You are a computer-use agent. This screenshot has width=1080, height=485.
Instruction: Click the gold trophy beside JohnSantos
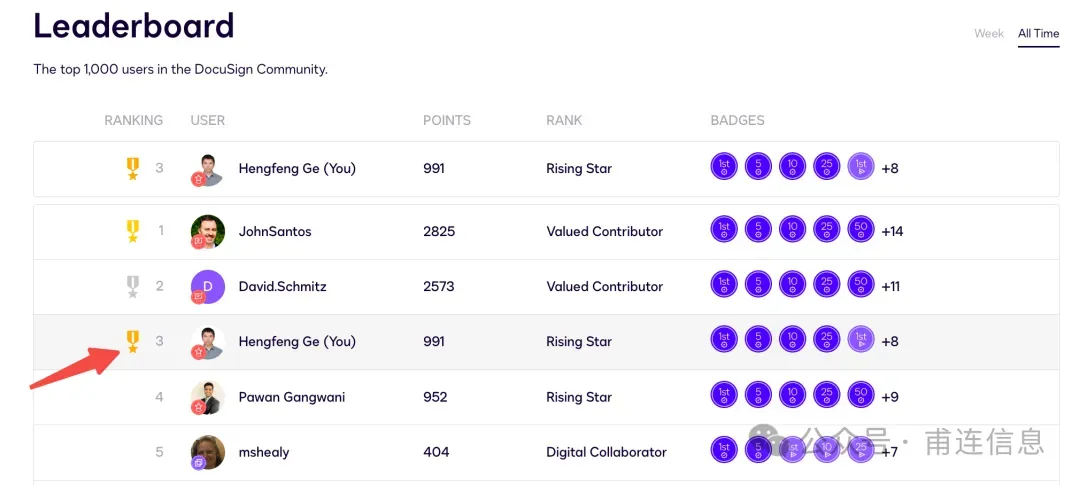pyautogui.click(x=132, y=232)
